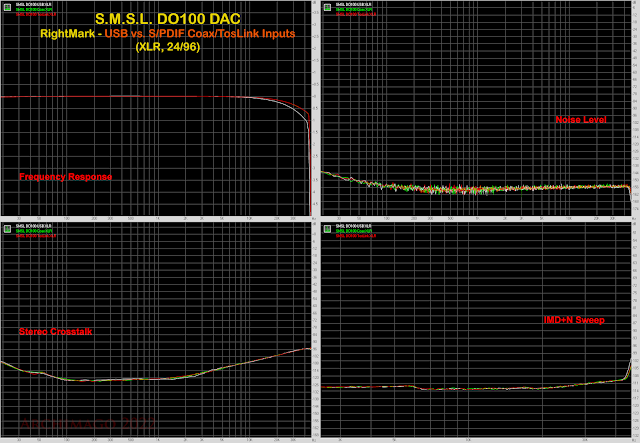Click the 'Stereo Crosstalk' label
This screenshot has height=443, width=640.
pos(56,332)
